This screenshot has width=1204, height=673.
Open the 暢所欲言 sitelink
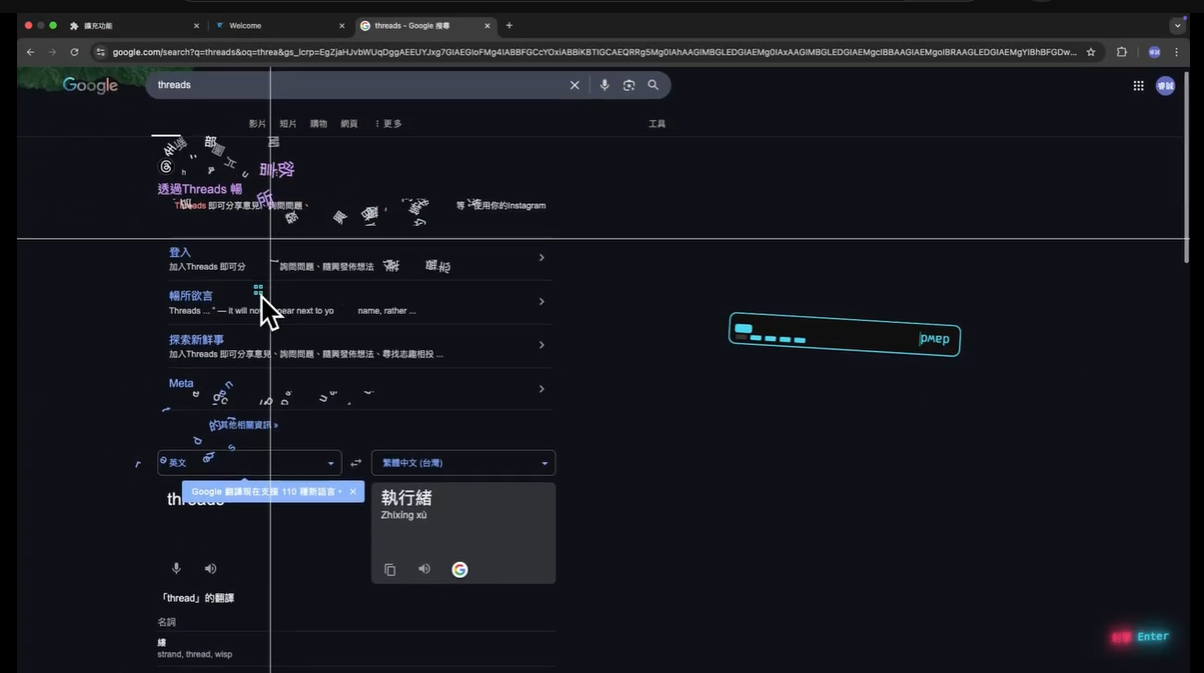tap(191, 296)
